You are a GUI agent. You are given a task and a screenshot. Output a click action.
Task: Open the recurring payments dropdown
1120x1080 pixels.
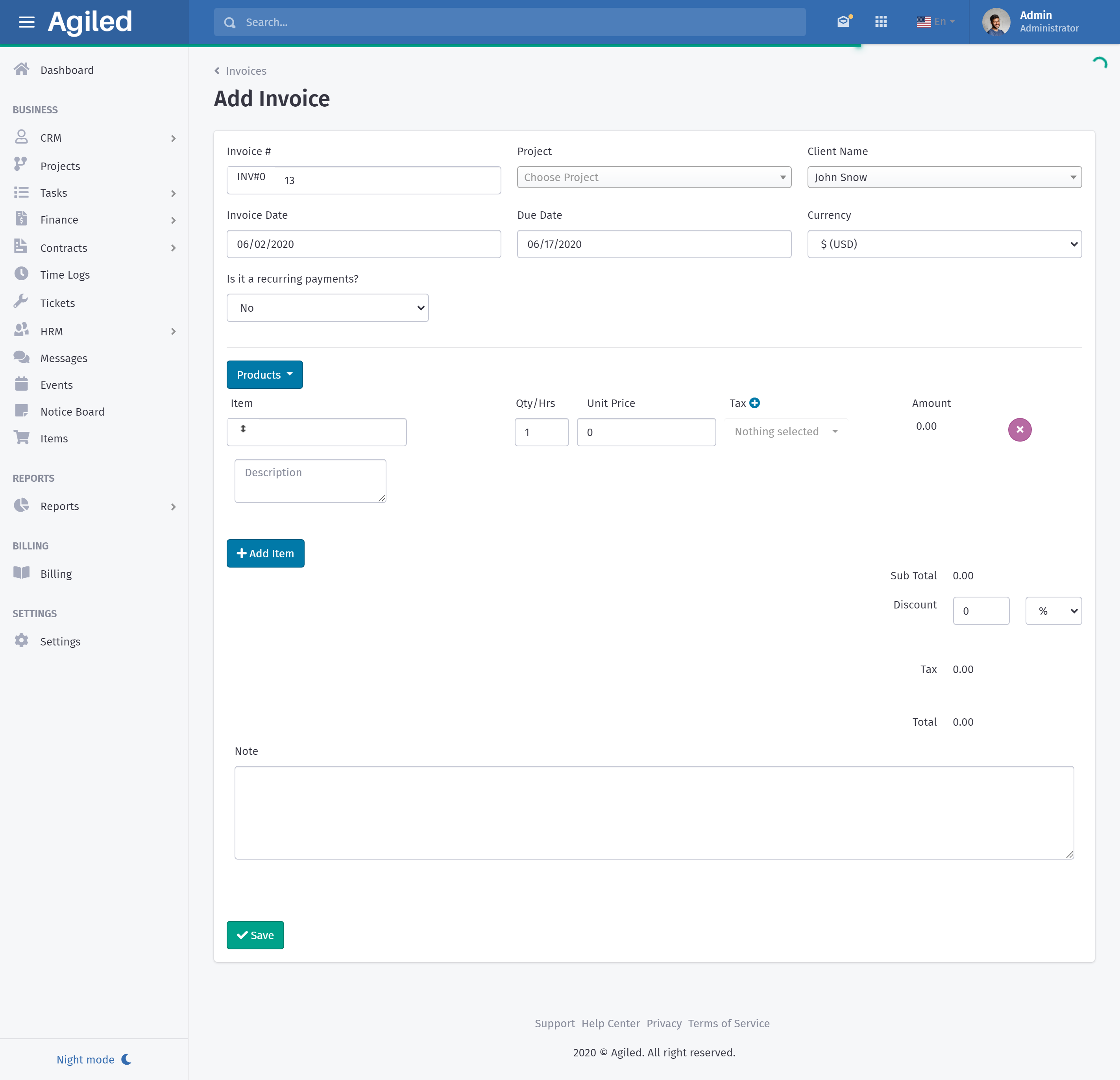(327, 307)
